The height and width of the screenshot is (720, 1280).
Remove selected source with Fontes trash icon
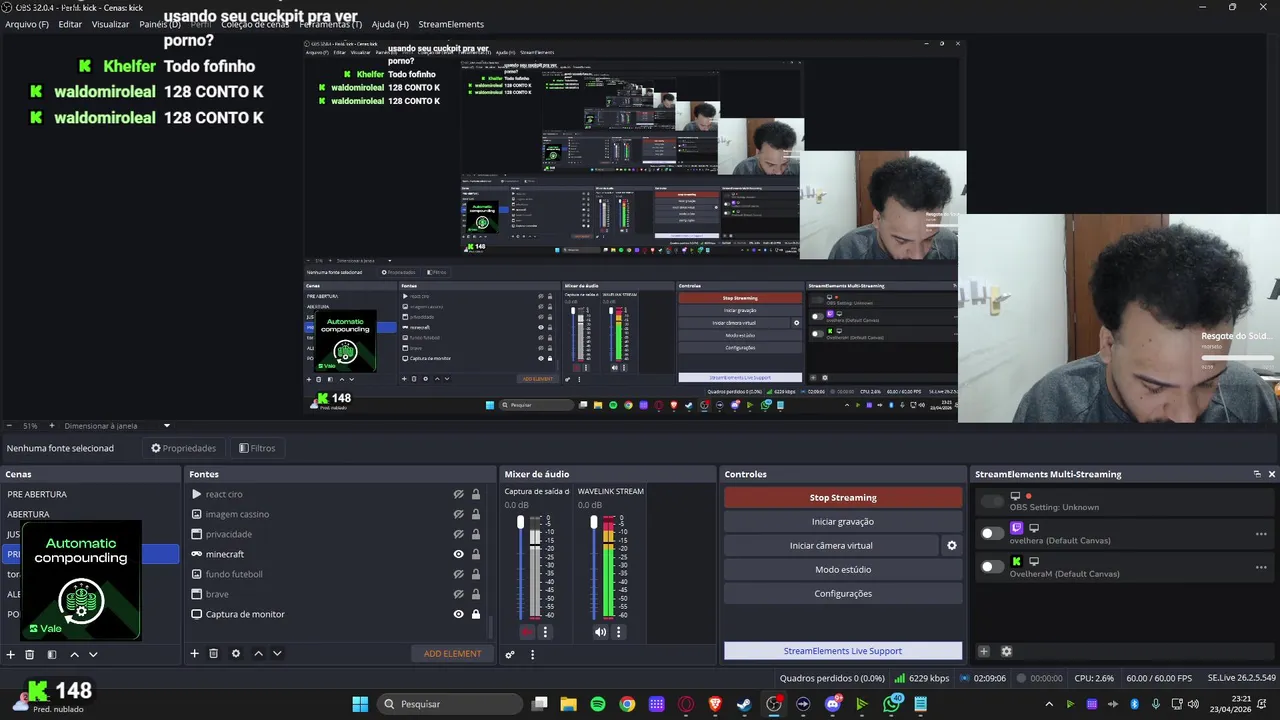click(214, 653)
